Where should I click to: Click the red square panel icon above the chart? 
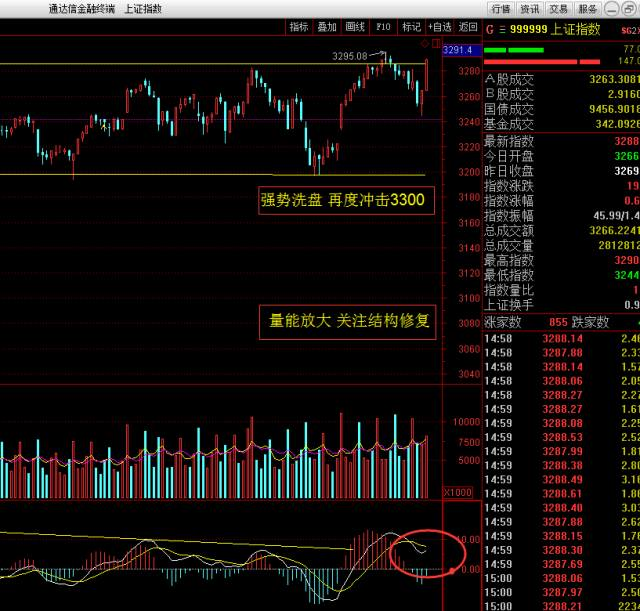tap(436, 43)
